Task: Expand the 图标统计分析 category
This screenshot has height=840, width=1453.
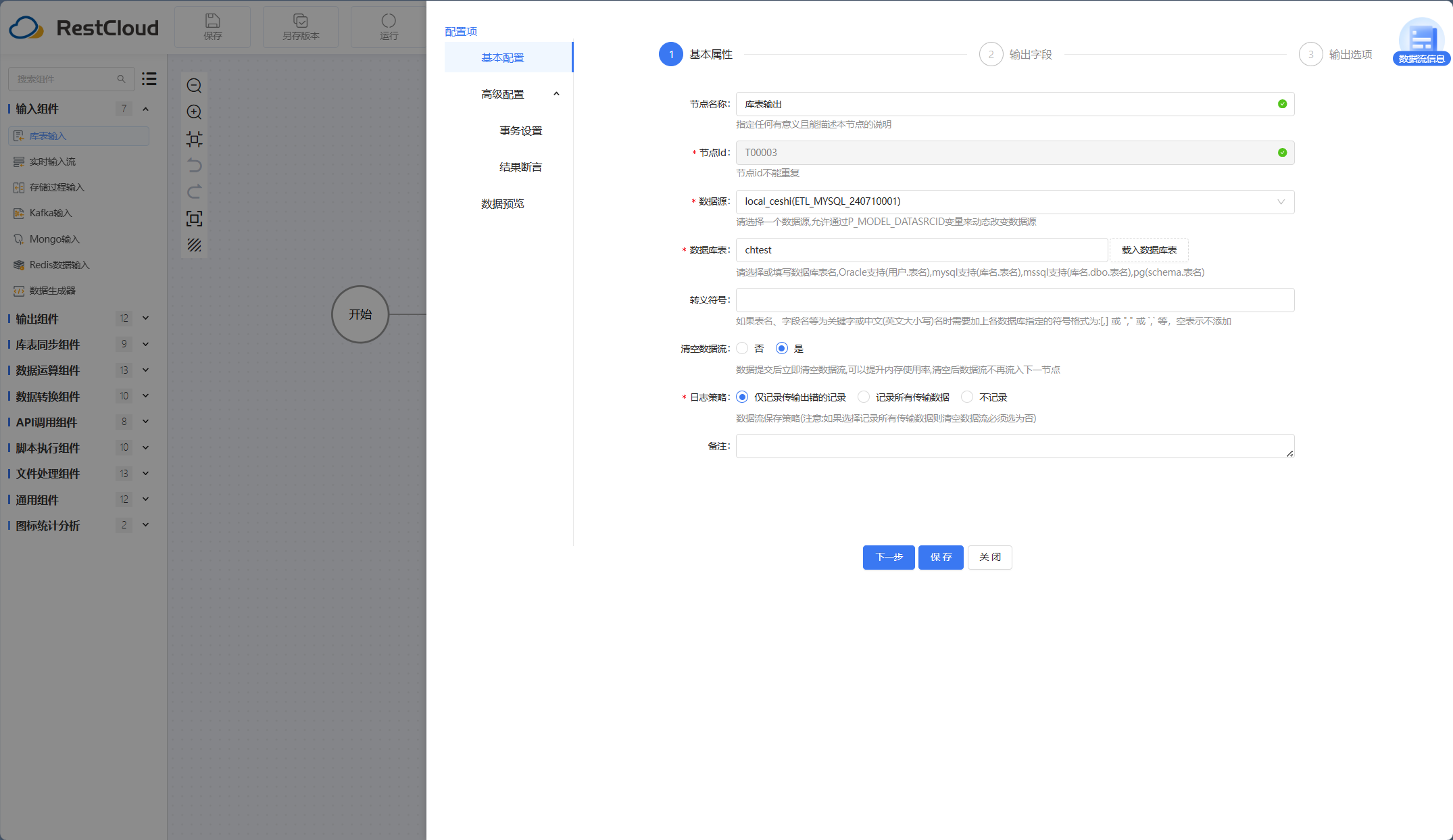Action: point(145,525)
